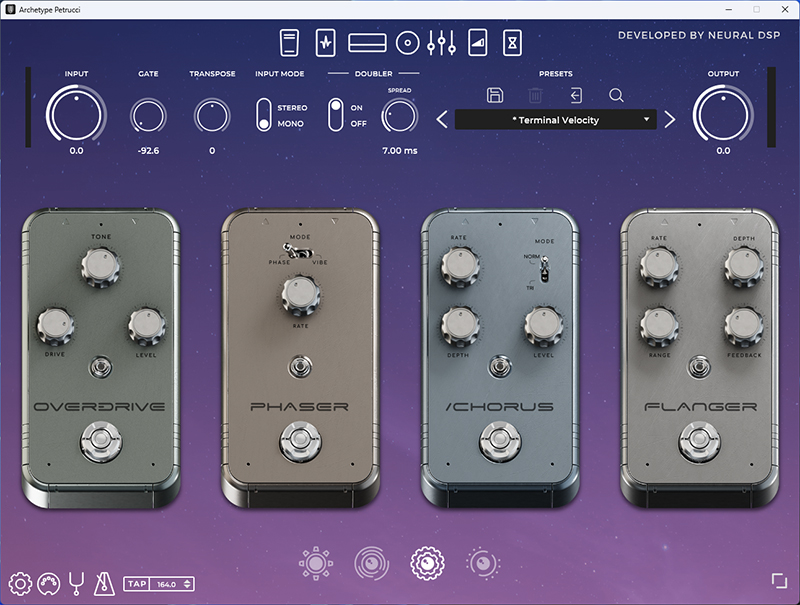The width and height of the screenshot is (800, 605).
Task: Open the tuner fork icon
Action: point(77,584)
